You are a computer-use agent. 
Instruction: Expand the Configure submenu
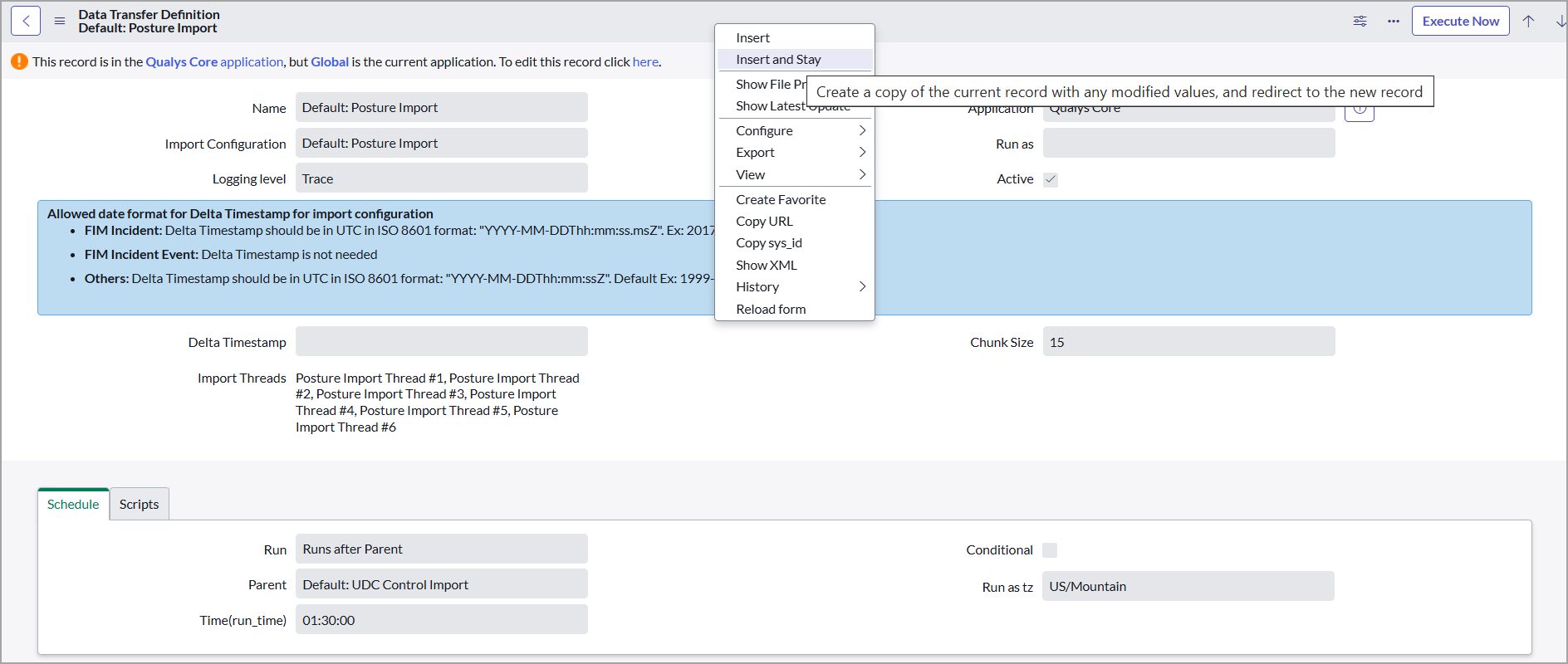(795, 130)
